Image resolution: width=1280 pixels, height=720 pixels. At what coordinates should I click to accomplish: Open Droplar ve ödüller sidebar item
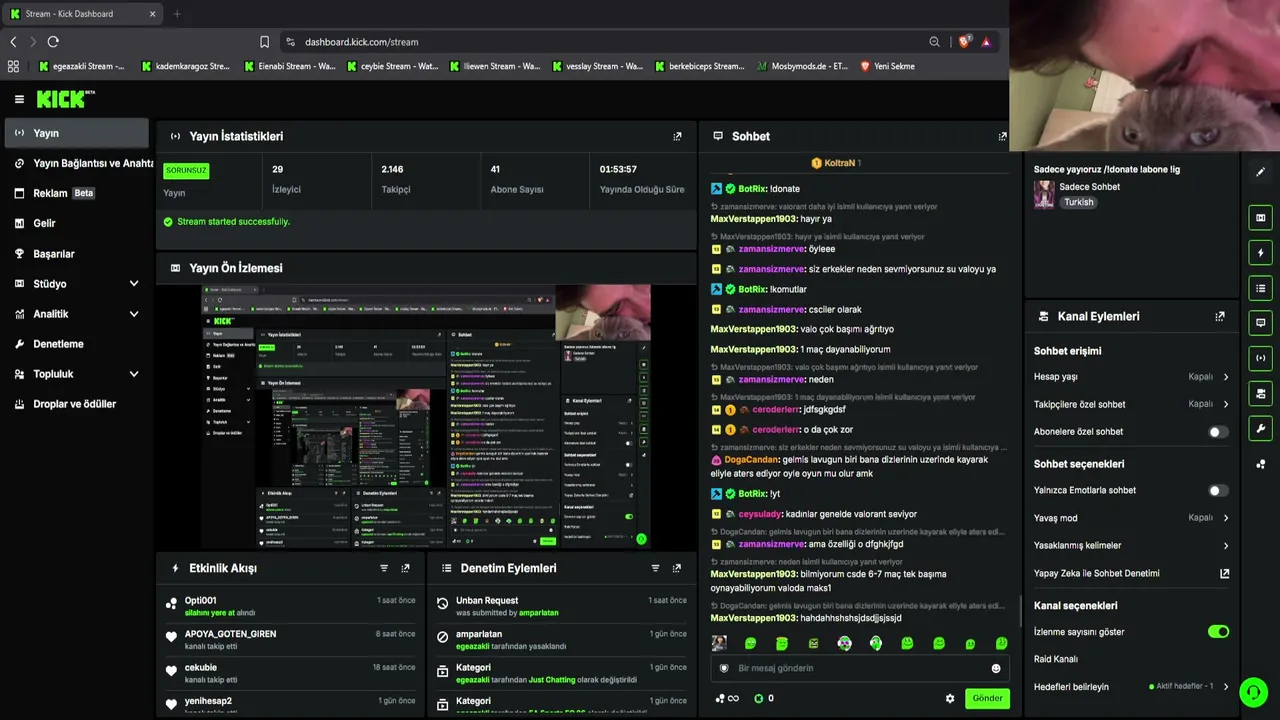click(76, 404)
